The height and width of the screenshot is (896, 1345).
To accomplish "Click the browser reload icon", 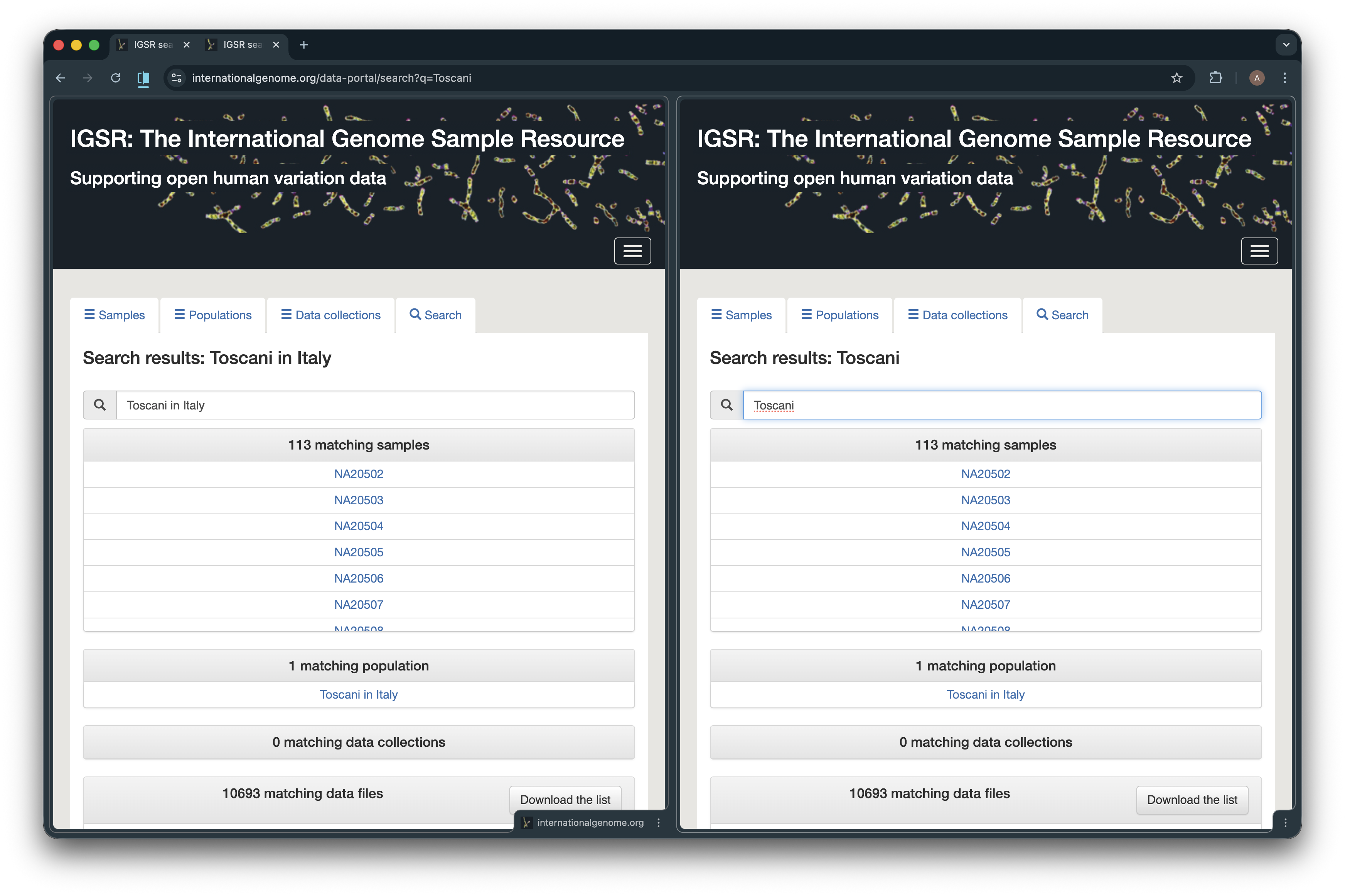I will click(x=116, y=78).
